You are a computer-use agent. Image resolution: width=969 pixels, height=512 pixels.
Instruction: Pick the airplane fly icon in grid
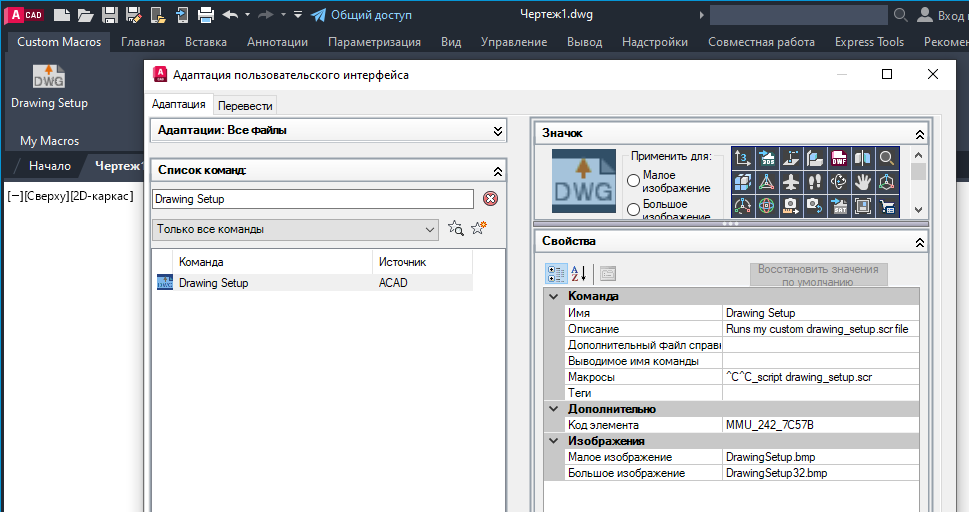(x=791, y=182)
